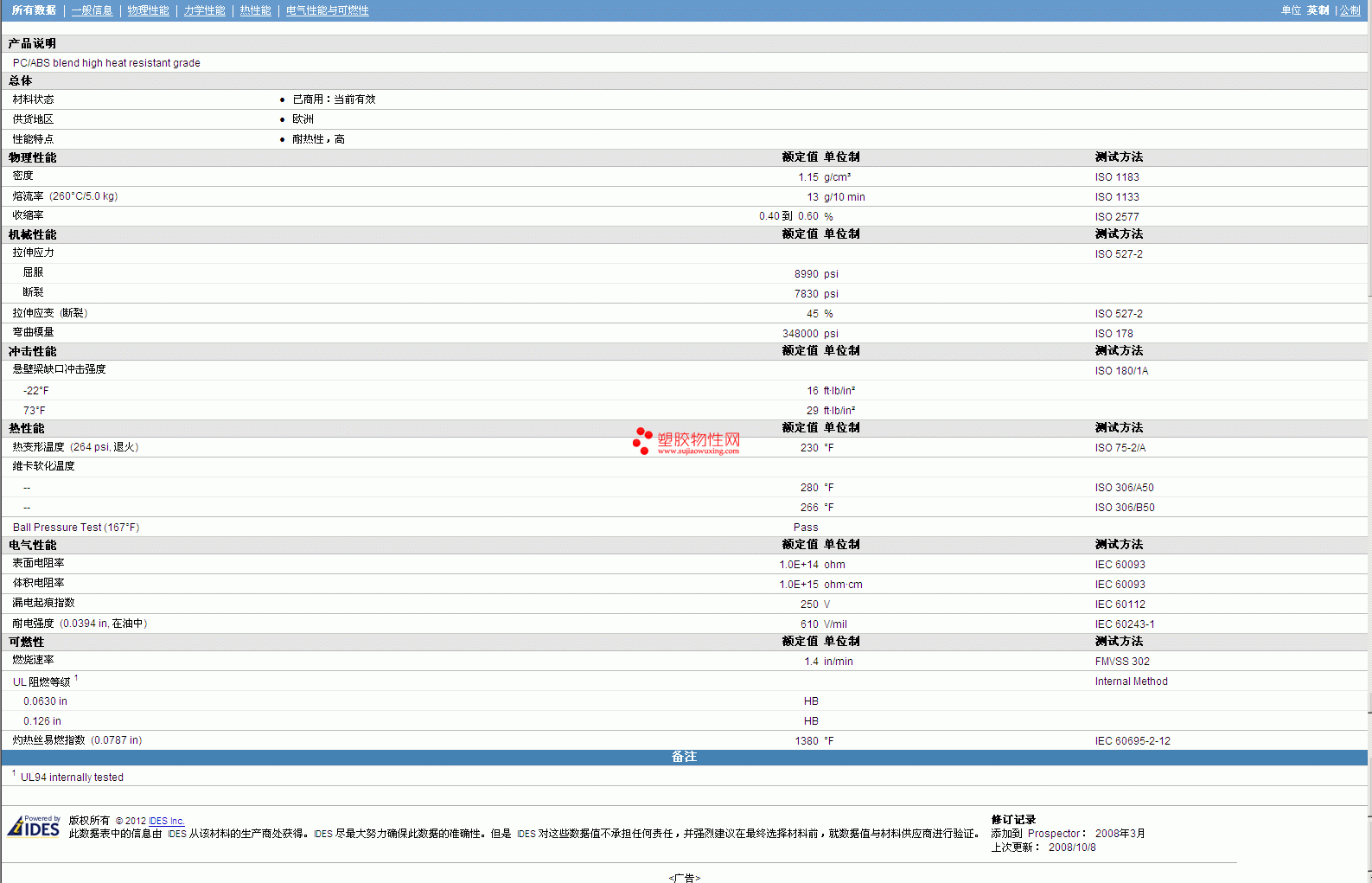This screenshot has width=1372, height=883.
Task: Select the text 'ISO 306/B50'
Action: point(1125,508)
